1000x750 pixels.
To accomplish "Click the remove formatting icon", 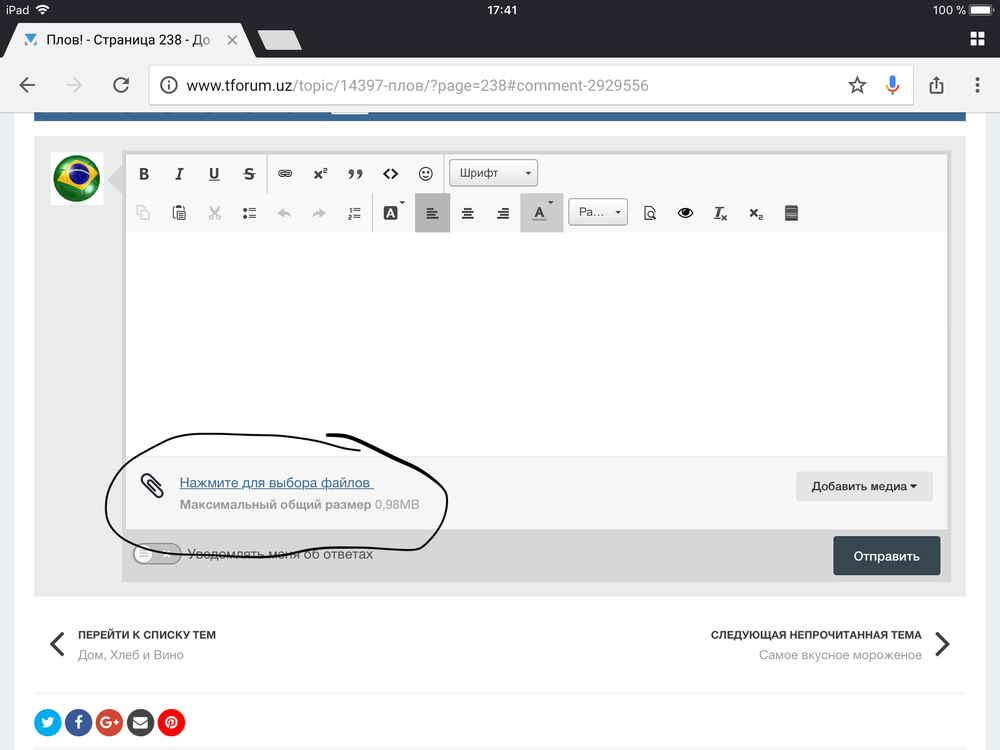I will pyautogui.click(x=720, y=213).
